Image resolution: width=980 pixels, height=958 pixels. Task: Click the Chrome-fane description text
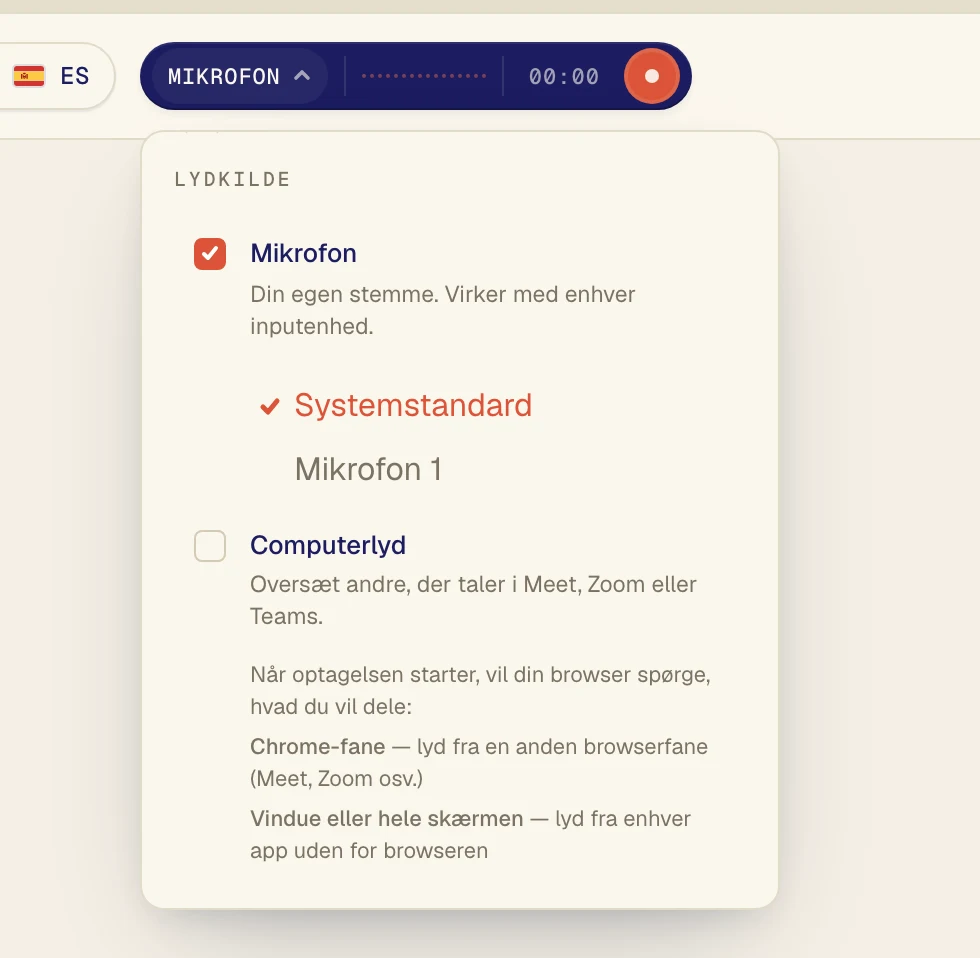point(479,762)
